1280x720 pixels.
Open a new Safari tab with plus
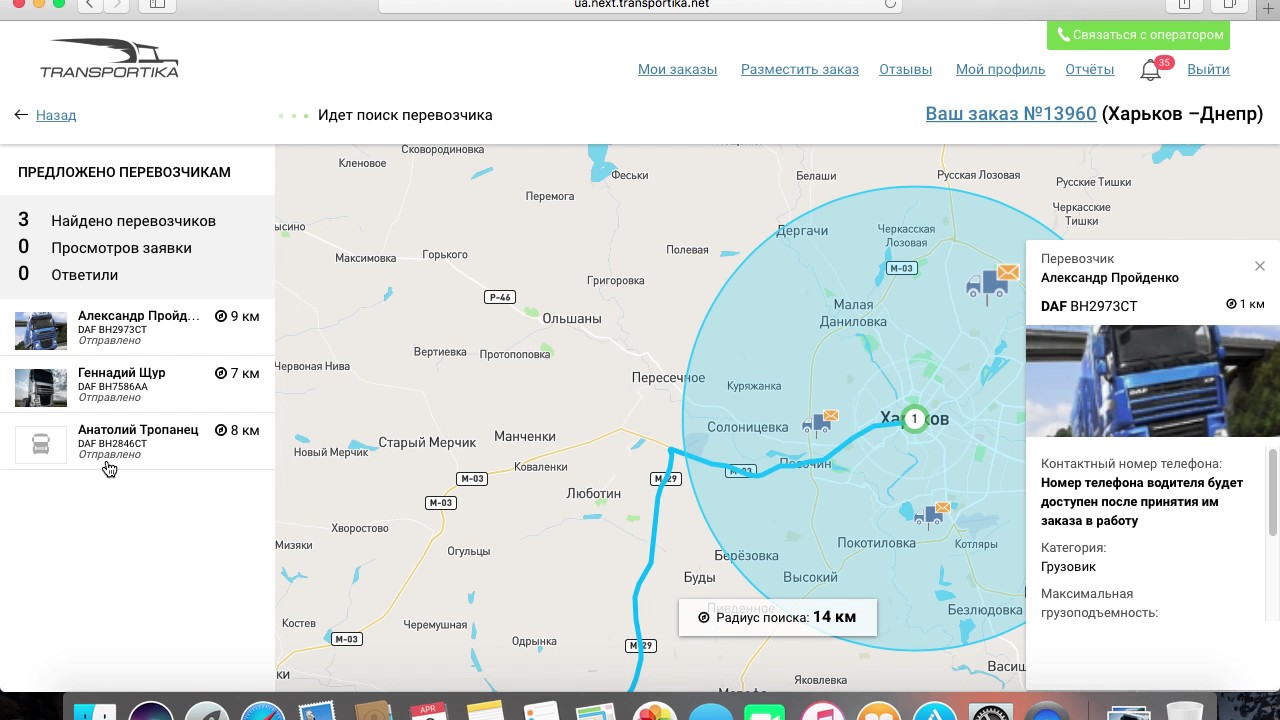coord(1269,8)
